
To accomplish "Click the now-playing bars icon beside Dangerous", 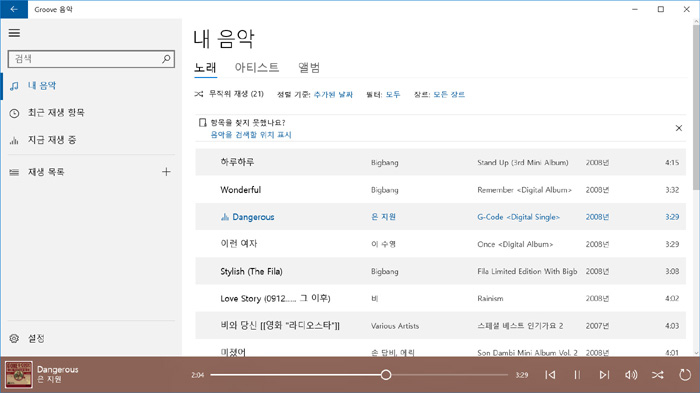I will 225,217.
